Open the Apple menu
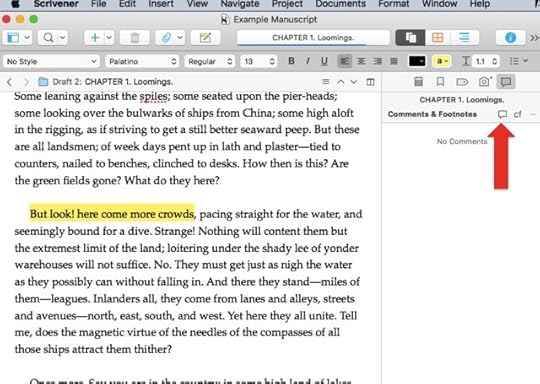This screenshot has height=384, width=540. pyautogui.click(x=15, y=4)
